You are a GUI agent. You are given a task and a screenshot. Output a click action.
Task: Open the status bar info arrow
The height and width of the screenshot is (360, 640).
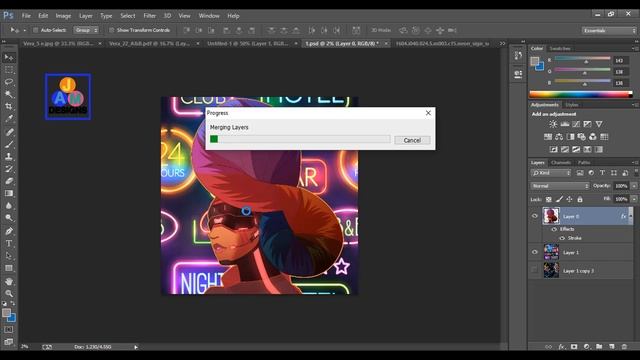(x=136, y=347)
